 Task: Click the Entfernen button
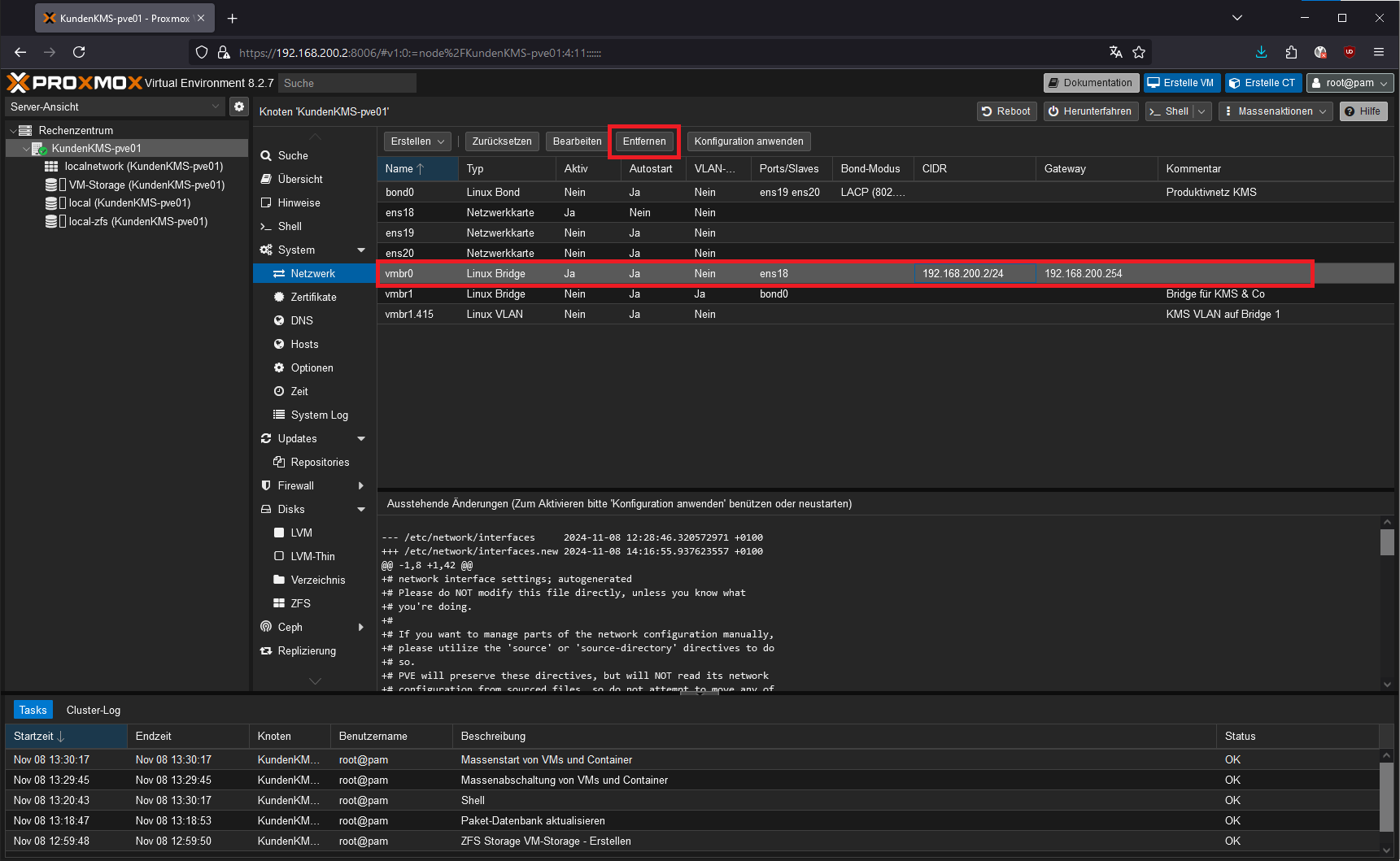pyautogui.click(x=643, y=141)
